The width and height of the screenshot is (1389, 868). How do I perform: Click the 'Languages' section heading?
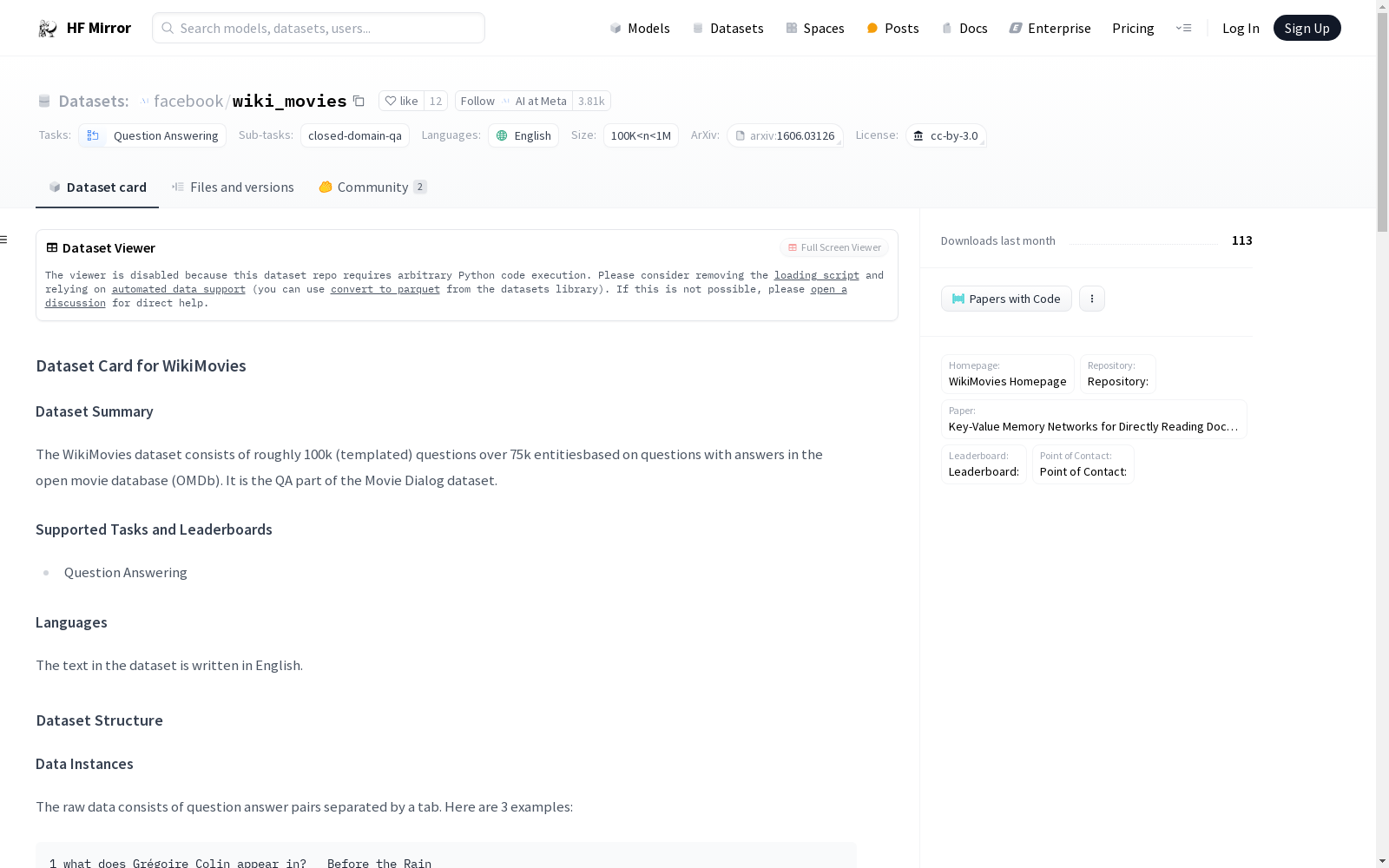[71, 622]
